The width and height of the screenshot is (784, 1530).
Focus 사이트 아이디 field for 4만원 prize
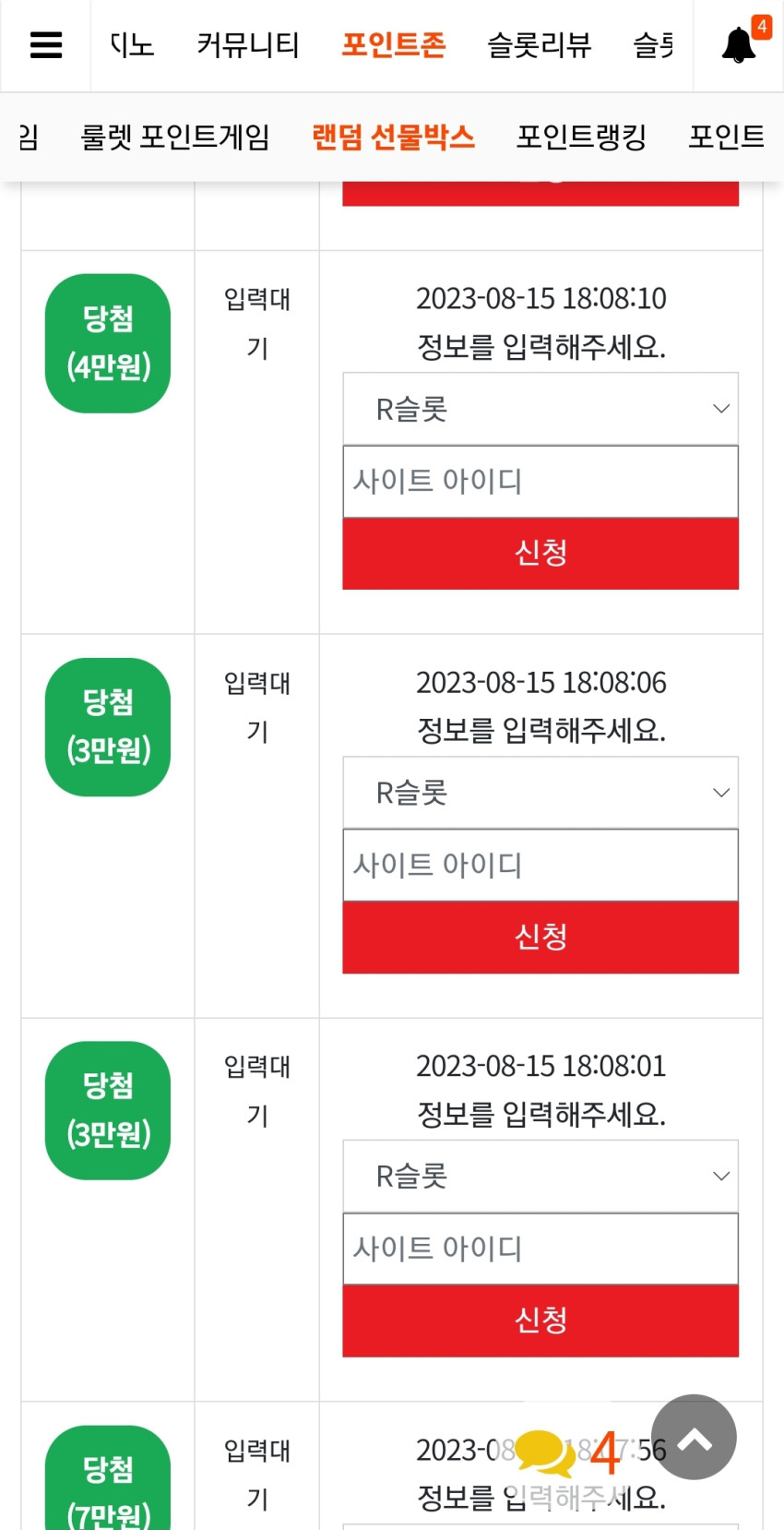(540, 482)
